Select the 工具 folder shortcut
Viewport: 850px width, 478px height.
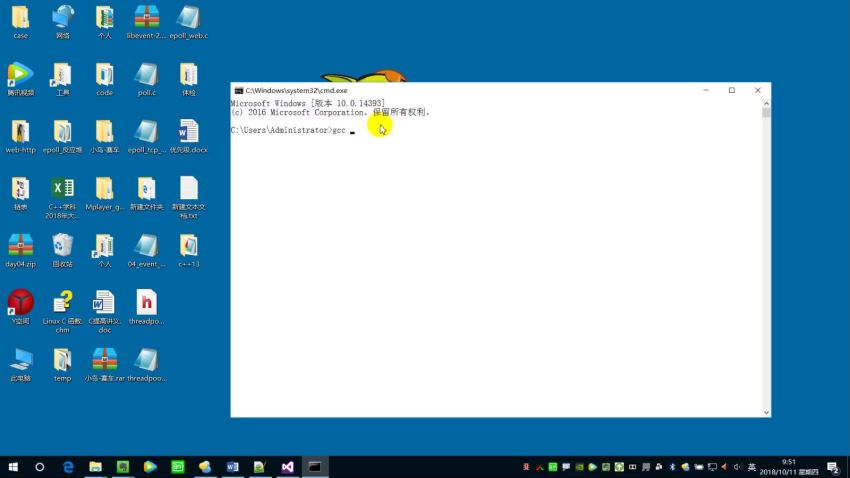tap(62, 79)
